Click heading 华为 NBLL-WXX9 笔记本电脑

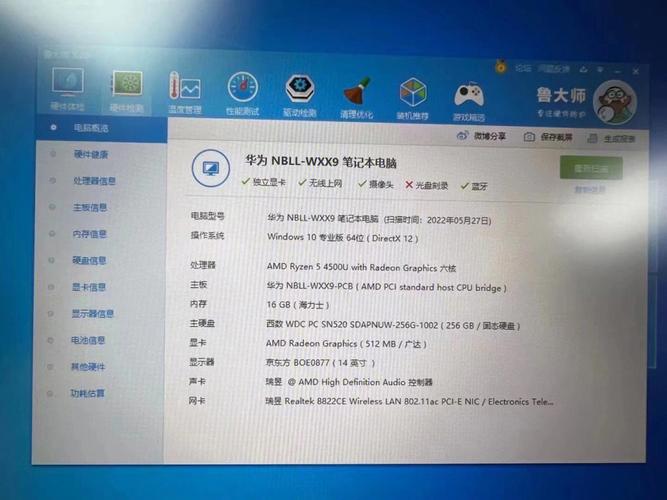coord(321,162)
